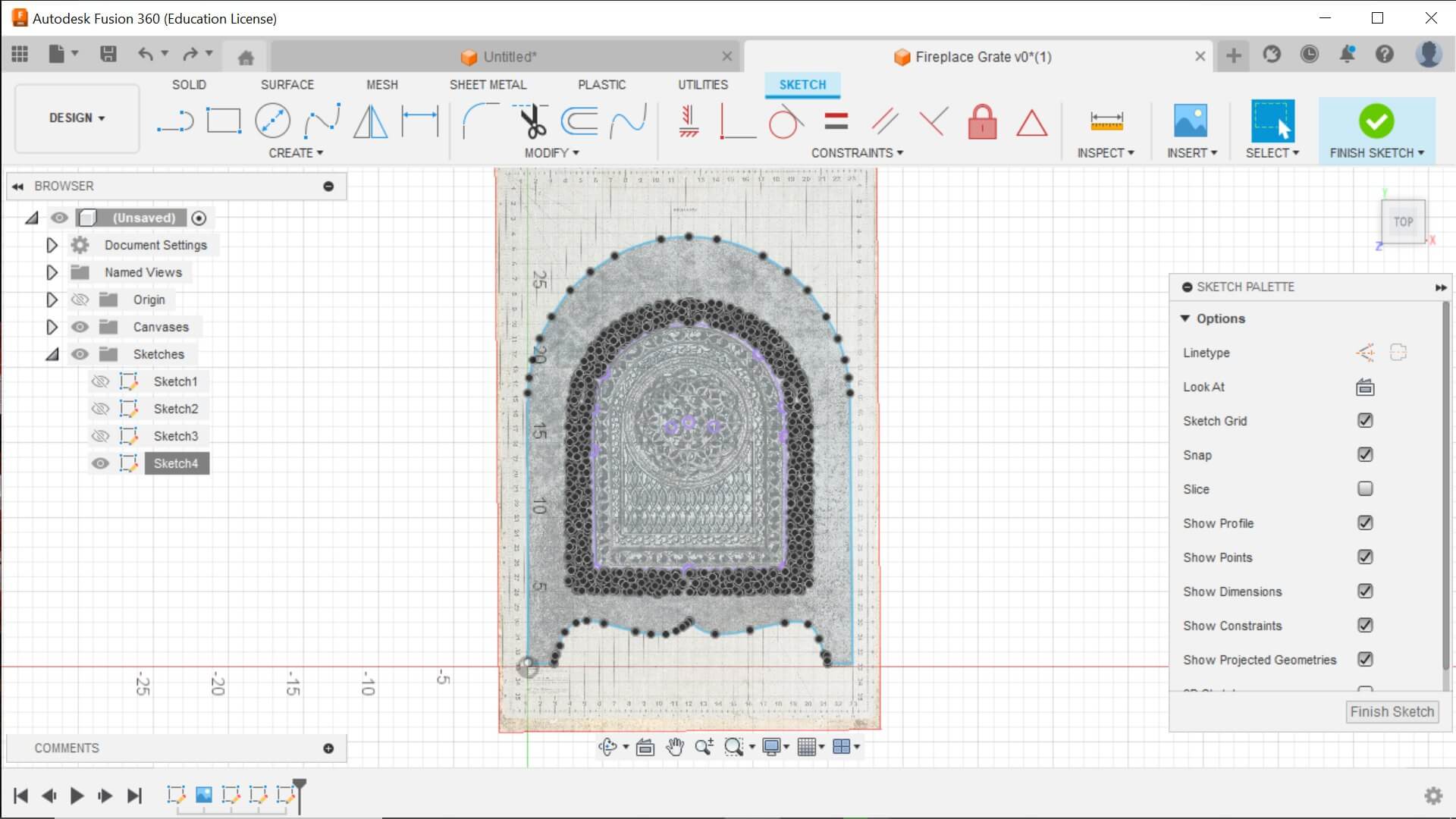Show Sketch2 using its eye icon
This screenshot has height=819, width=1456.
click(x=100, y=409)
